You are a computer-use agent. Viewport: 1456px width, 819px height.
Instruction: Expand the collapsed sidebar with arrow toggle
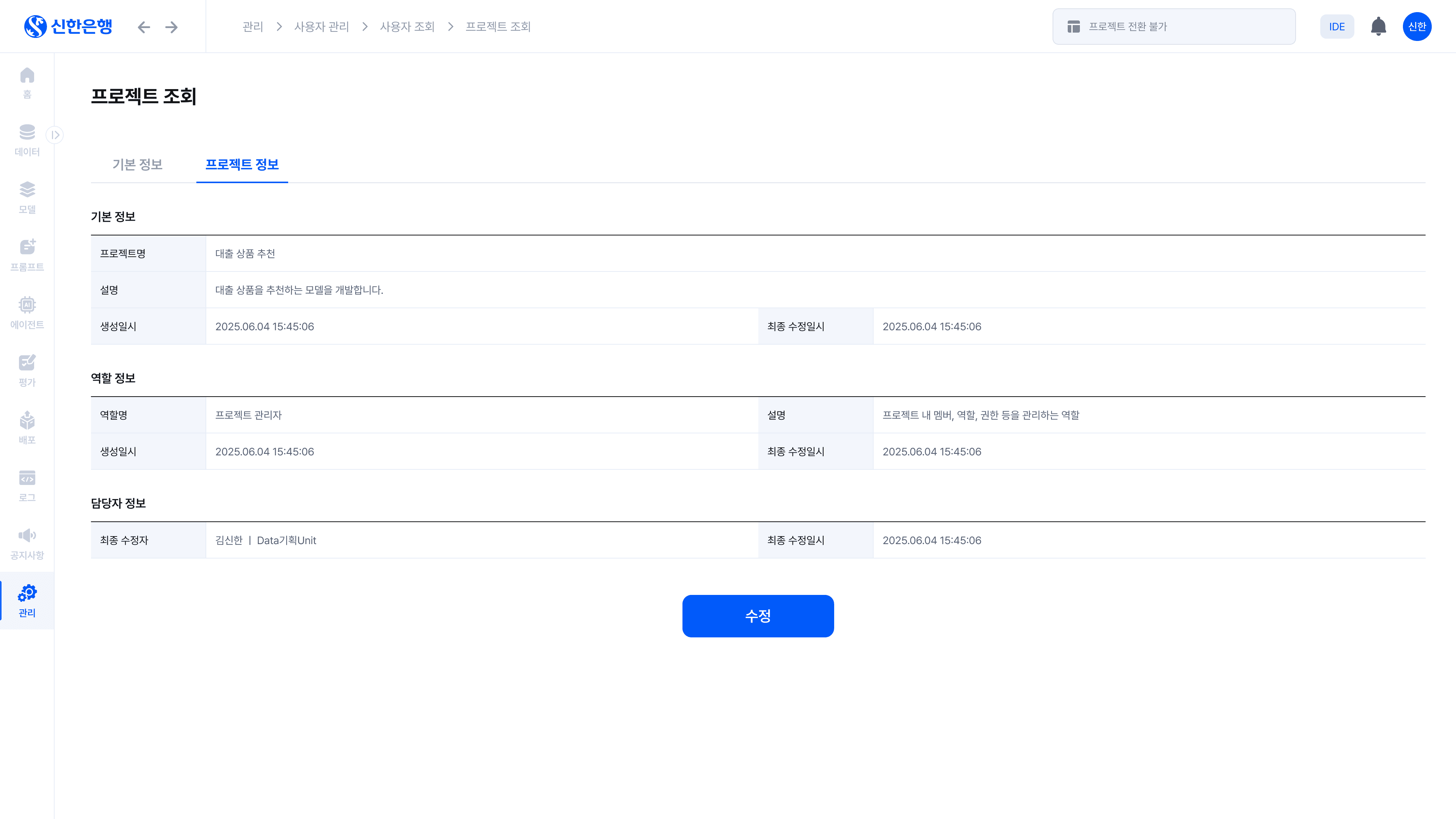55,135
